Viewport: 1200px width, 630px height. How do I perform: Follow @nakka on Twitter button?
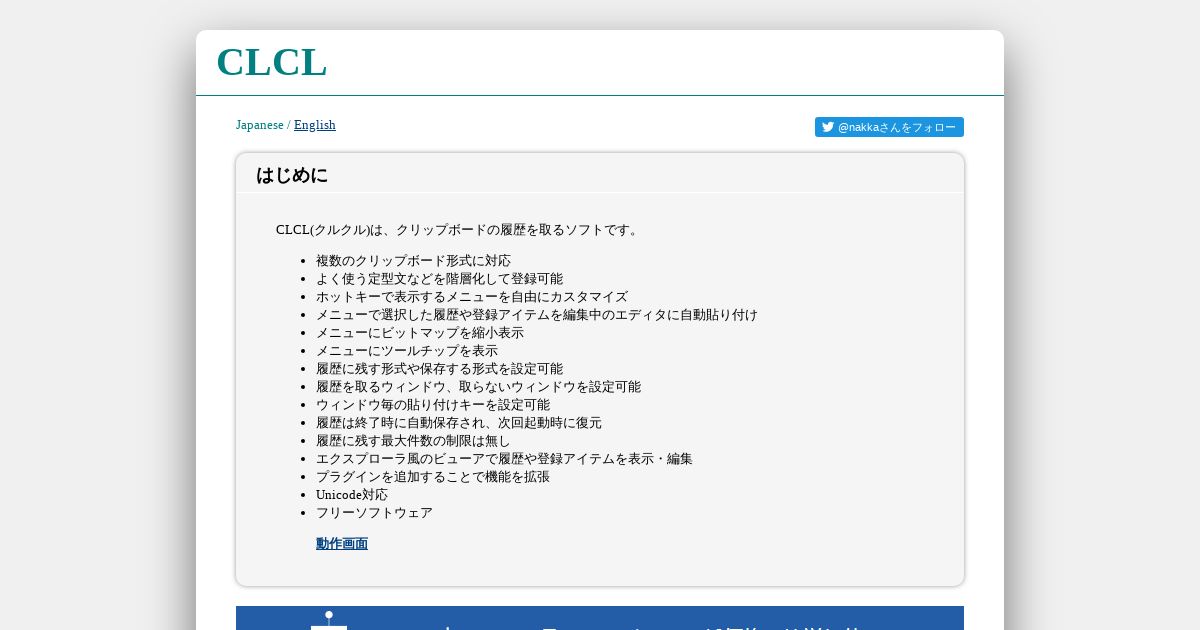pyautogui.click(x=889, y=127)
